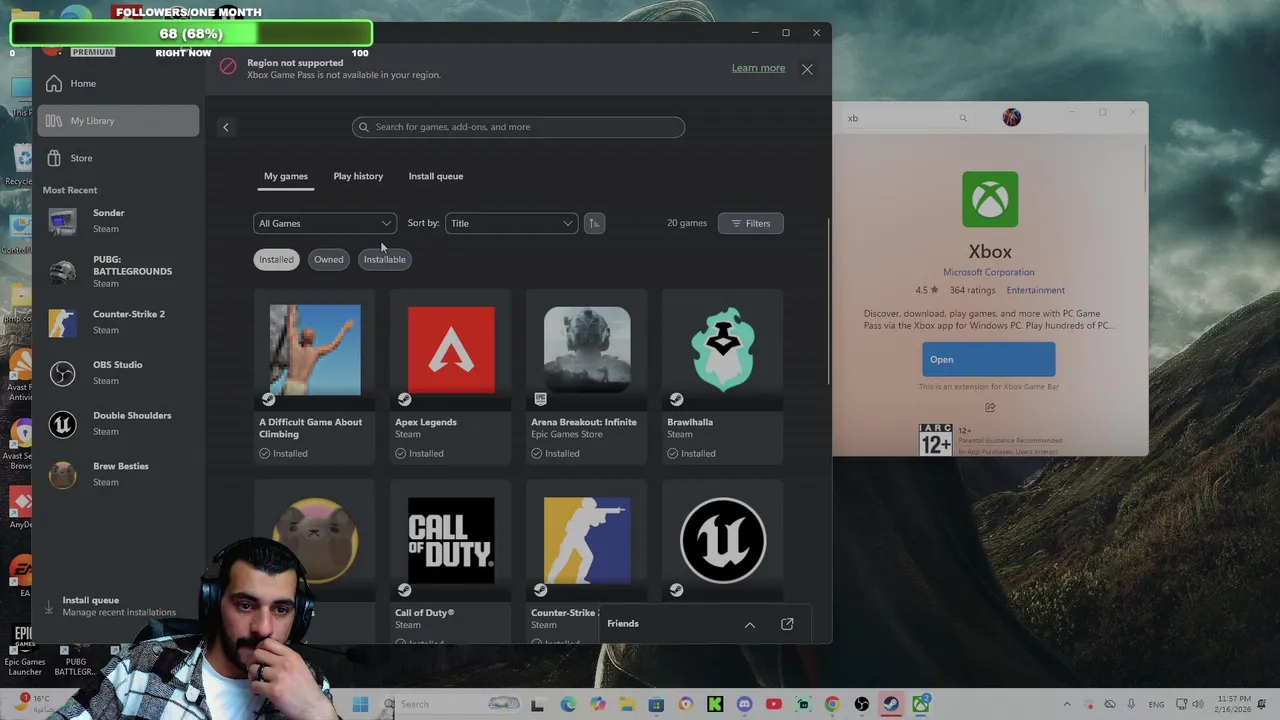Click the volume icon in system tray

(x=1198, y=705)
